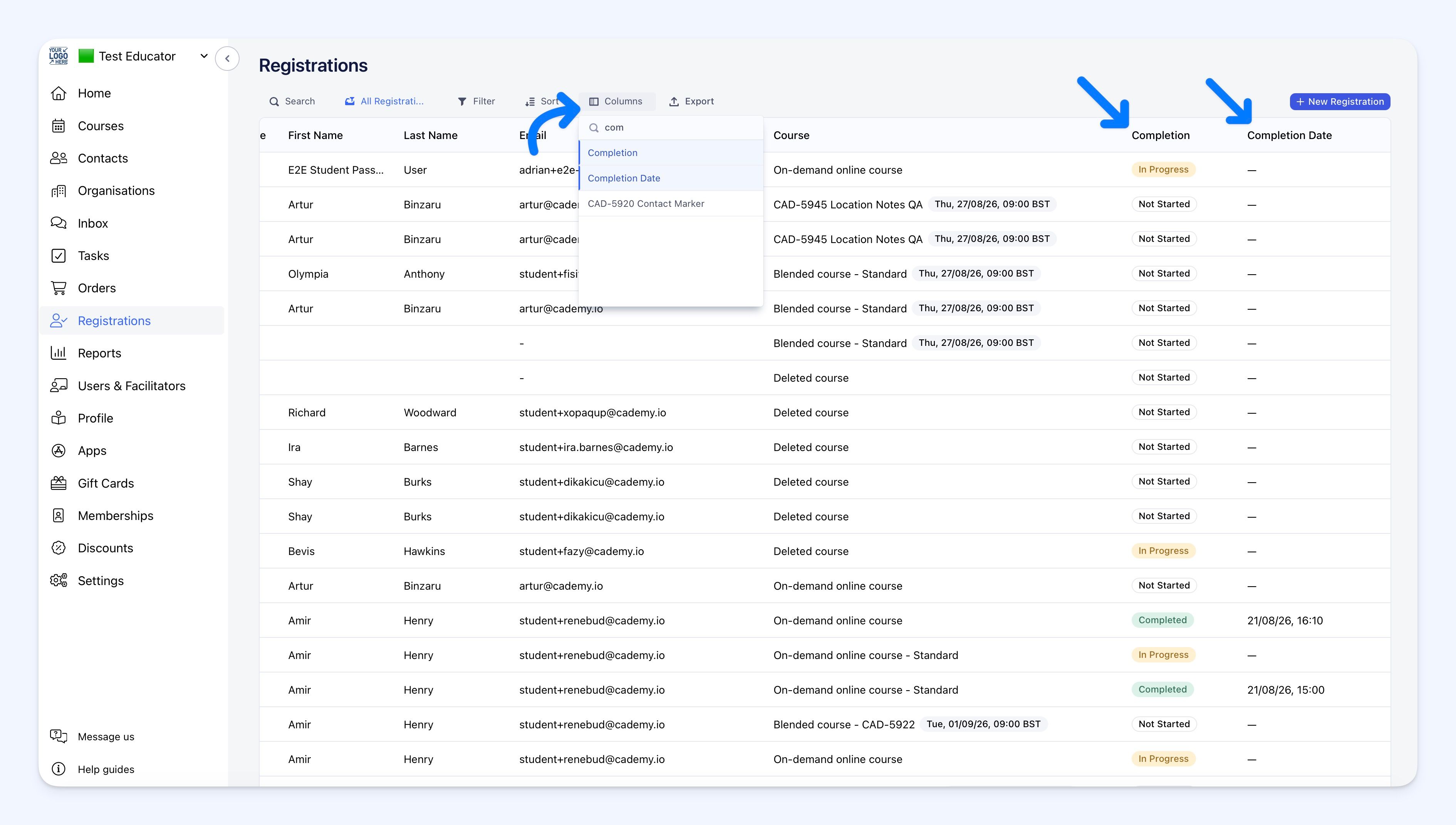1456x825 pixels.
Task: Click the Apps icon in sidebar
Action: [x=58, y=451]
